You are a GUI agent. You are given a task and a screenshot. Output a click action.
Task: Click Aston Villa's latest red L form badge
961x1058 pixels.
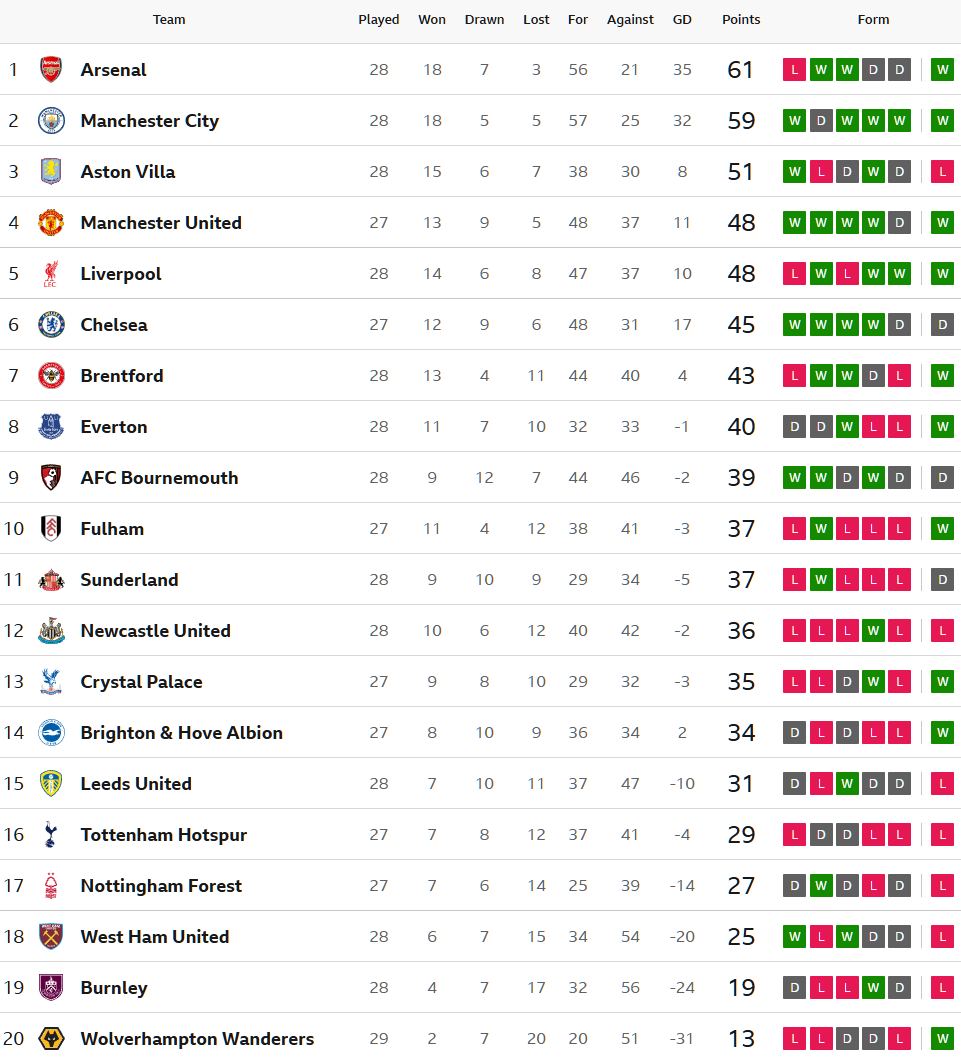(x=942, y=172)
